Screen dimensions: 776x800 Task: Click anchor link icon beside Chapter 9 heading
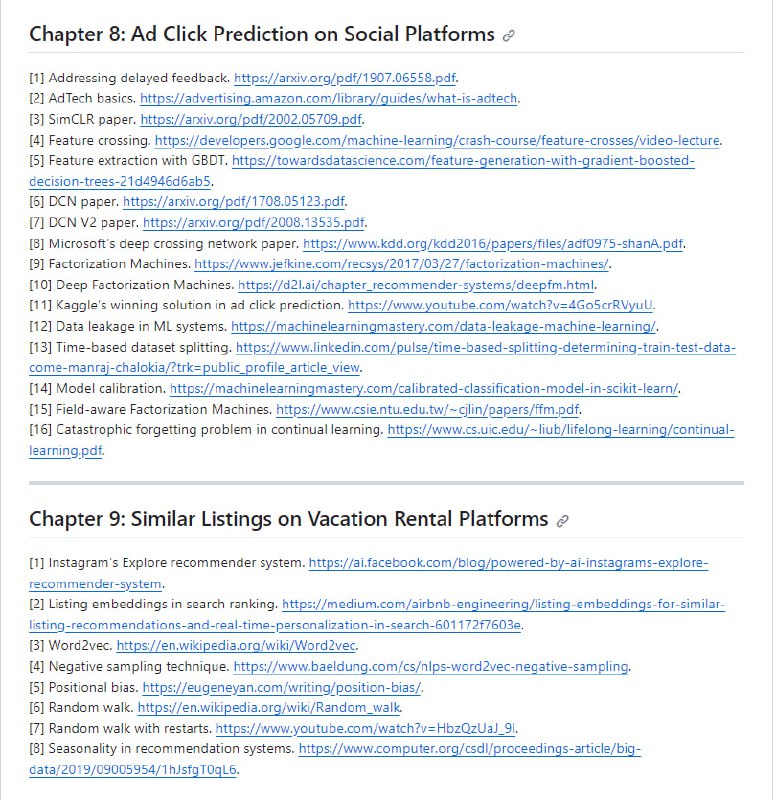(563, 520)
